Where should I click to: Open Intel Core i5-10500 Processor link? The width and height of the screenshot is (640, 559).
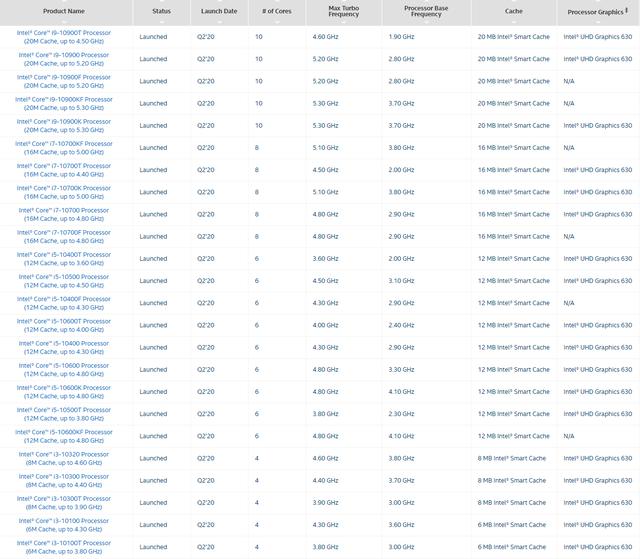pyautogui.click(x=64, y=281)
